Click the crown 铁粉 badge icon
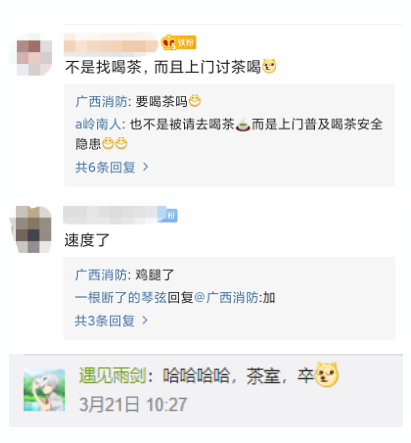 pyautogui.click(x=178, y=43)
